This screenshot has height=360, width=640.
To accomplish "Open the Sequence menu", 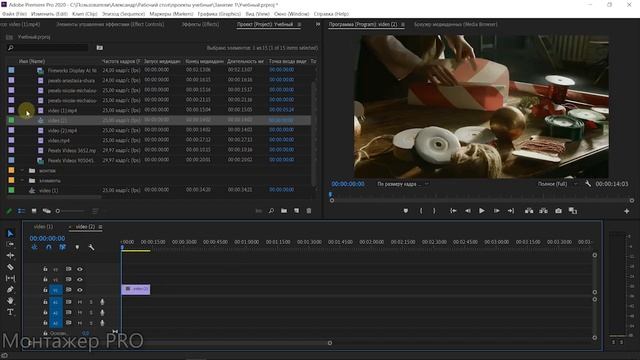I will coord(123,14).
